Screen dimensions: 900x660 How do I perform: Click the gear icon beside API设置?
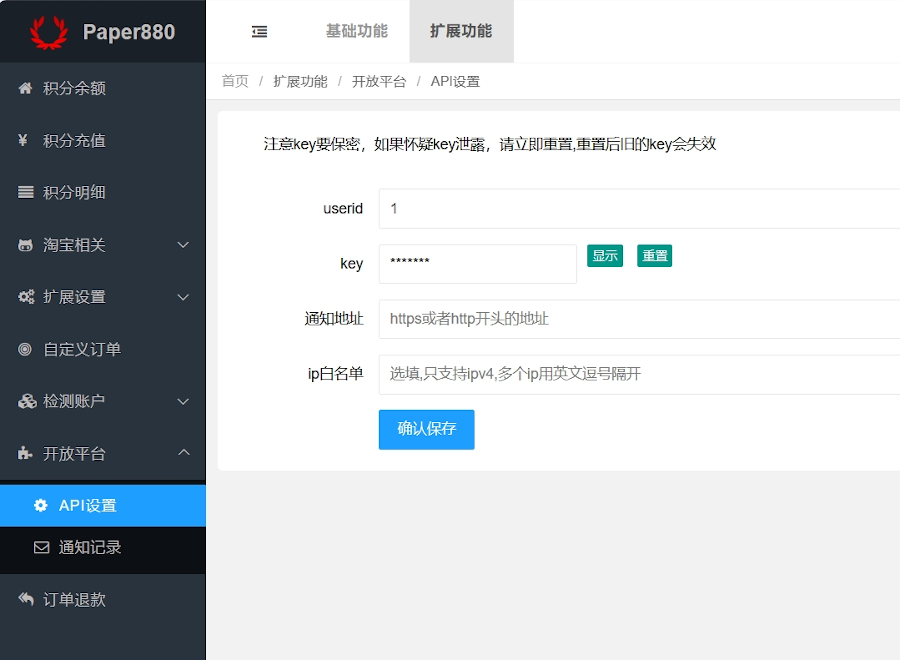tap(41, 505)
